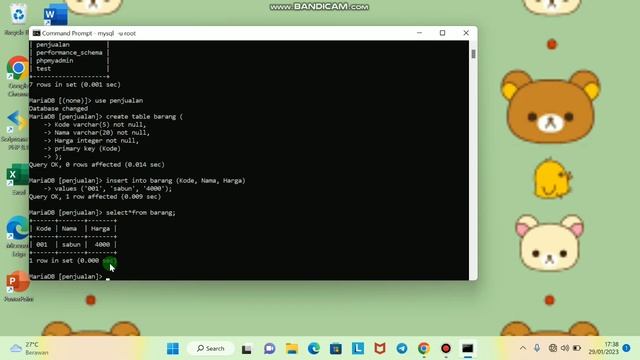640x360 pixels.
Task: Click '7 rows in set' output line
Action: coord(75,84)
